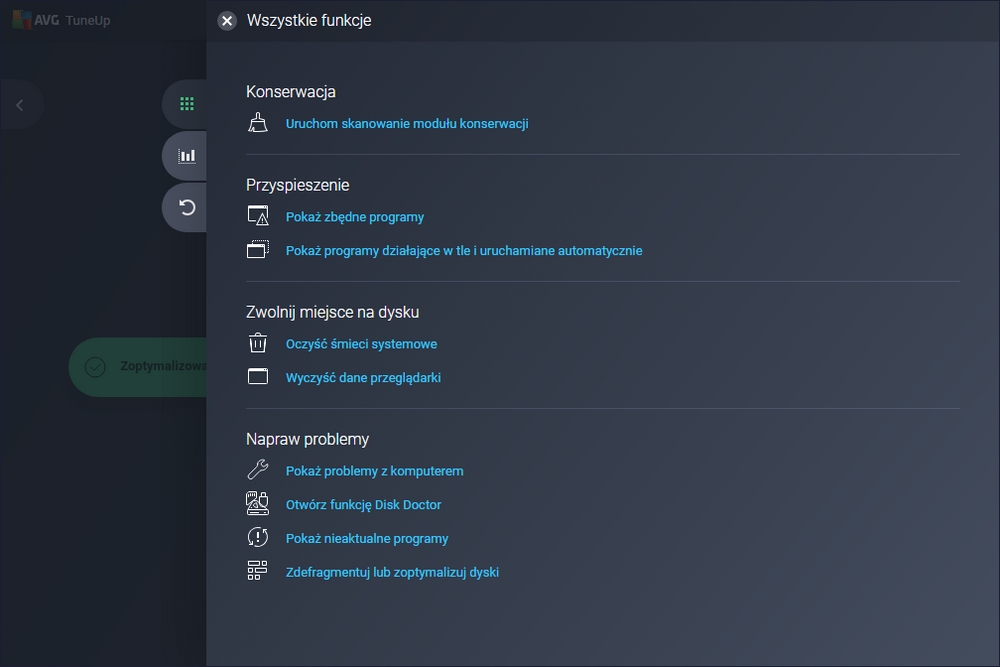Open Oczyść śmieci systemowe link

(x=361, y=344)
